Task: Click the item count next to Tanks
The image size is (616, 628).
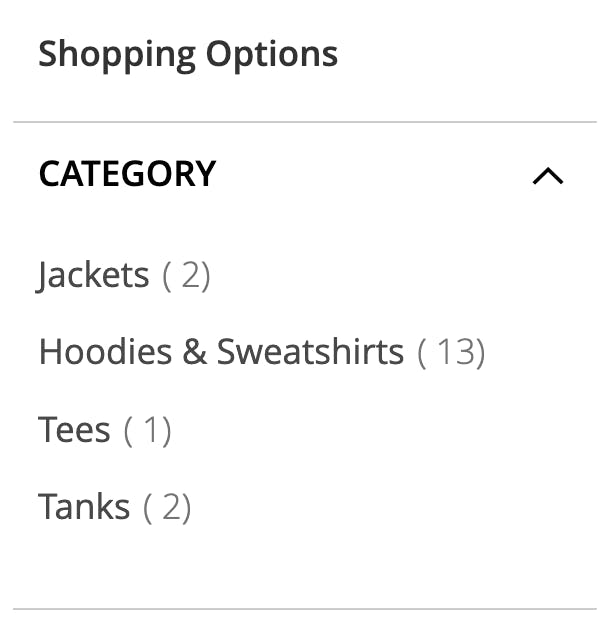Action: click(x=167, y=508)
